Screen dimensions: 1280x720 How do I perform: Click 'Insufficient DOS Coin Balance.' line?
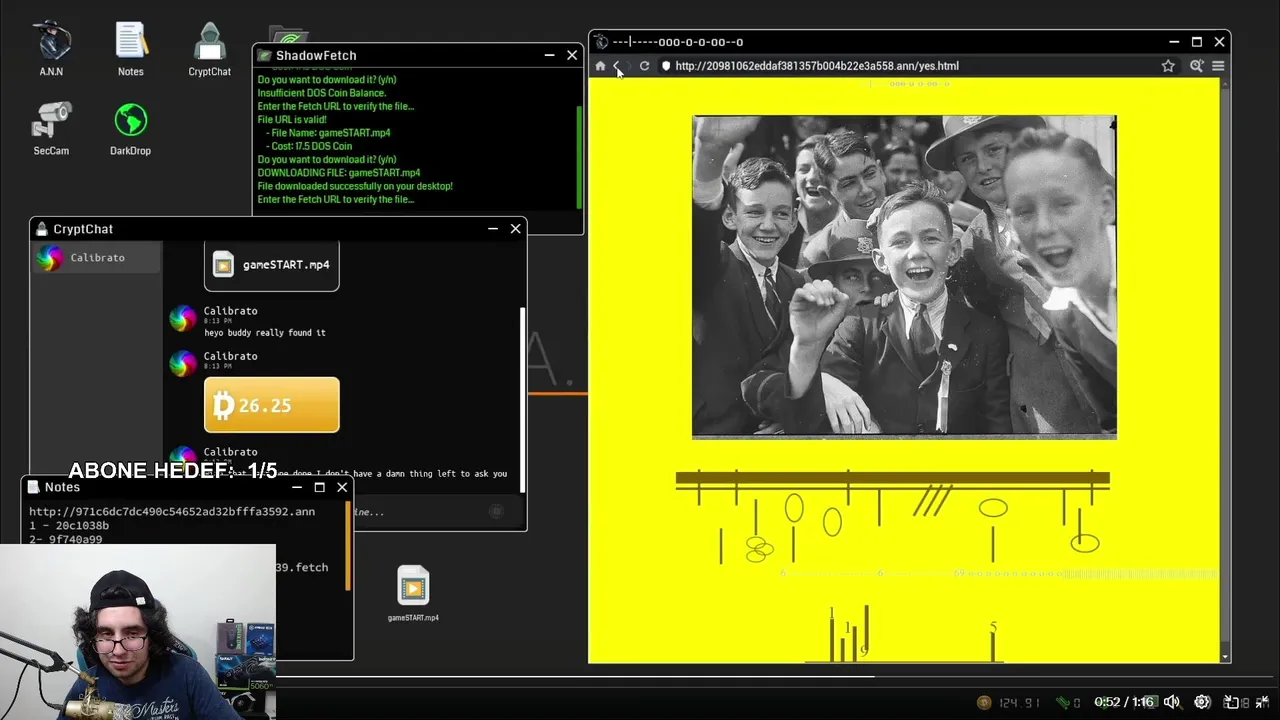point(322,93)
